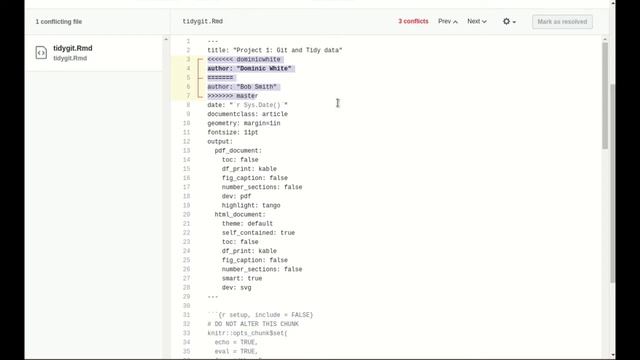The width and height of the screenshot is (640, 360).
Task: Click the sidebar scroll up arrow
Action: 166,40
